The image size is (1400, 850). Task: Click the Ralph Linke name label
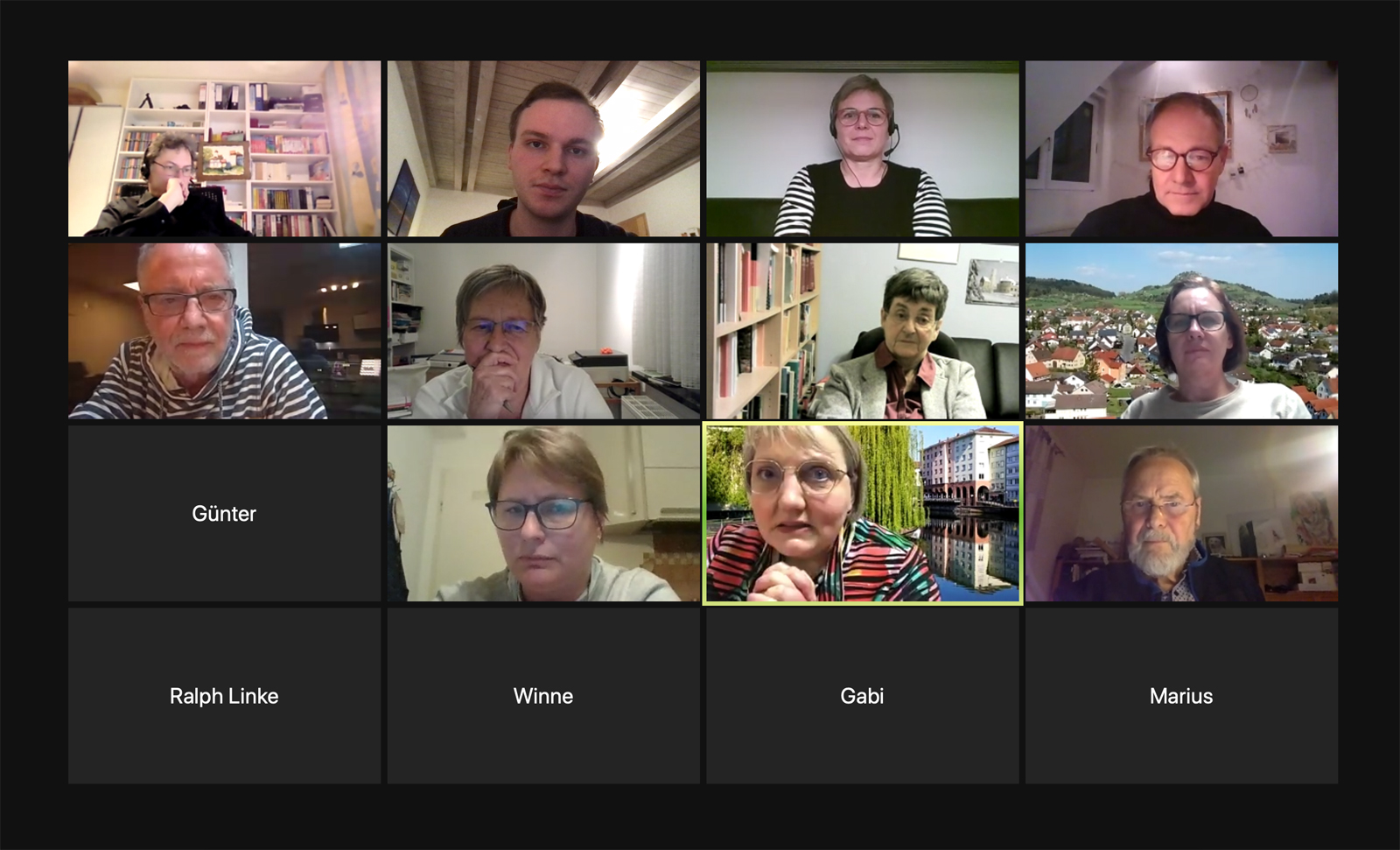224,696
